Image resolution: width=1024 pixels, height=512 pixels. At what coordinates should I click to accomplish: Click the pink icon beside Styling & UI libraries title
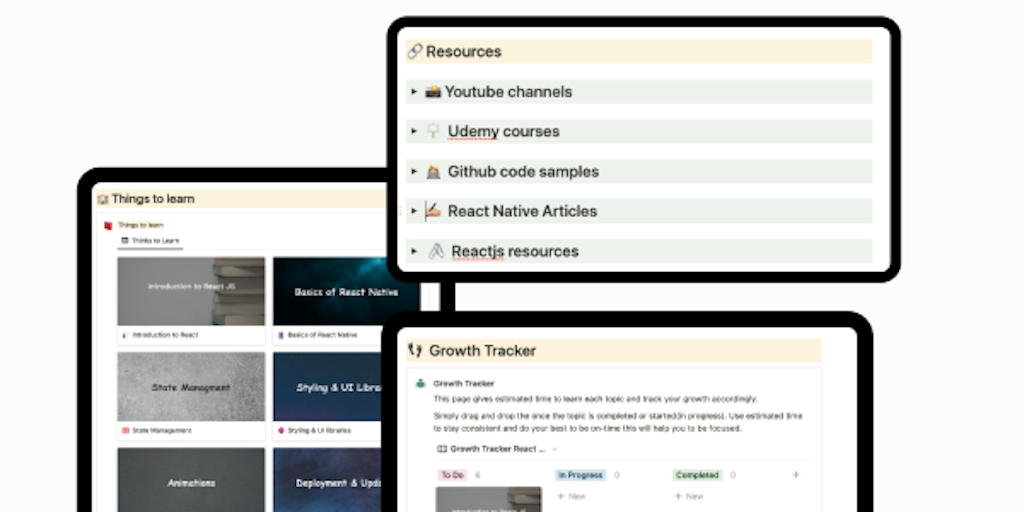(281, 431)
